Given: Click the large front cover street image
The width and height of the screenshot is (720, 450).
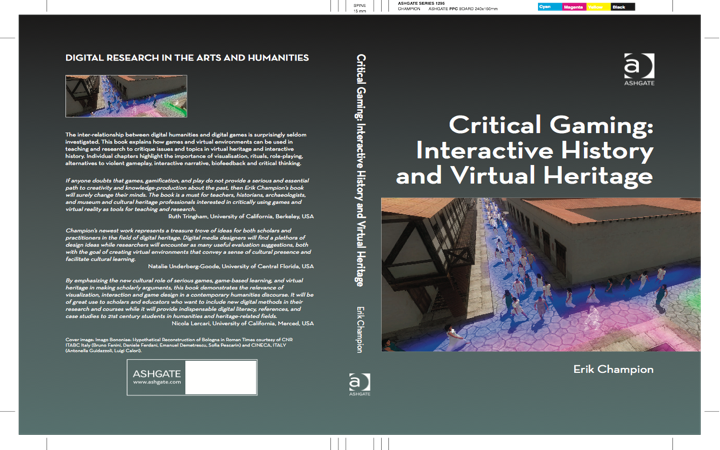Looking at the screenshot, I should point(541,275).
